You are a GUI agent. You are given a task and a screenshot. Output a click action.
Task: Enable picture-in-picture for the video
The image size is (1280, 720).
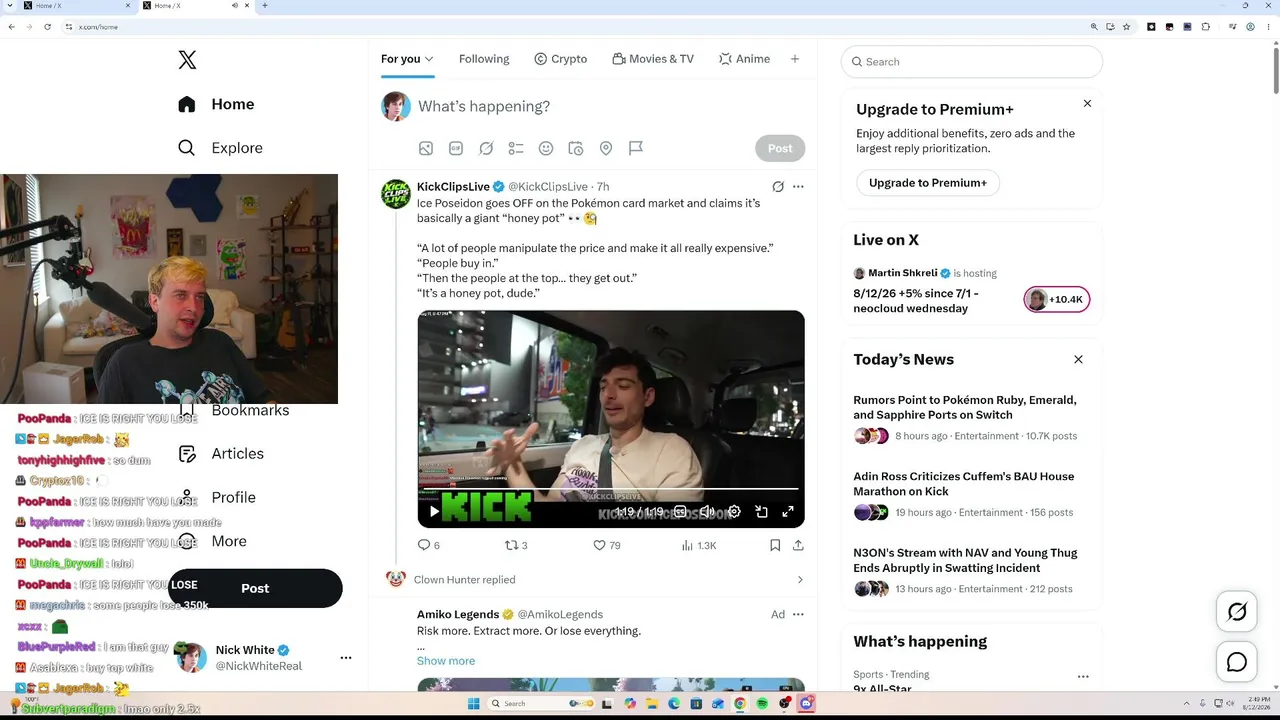pos(761,512)
